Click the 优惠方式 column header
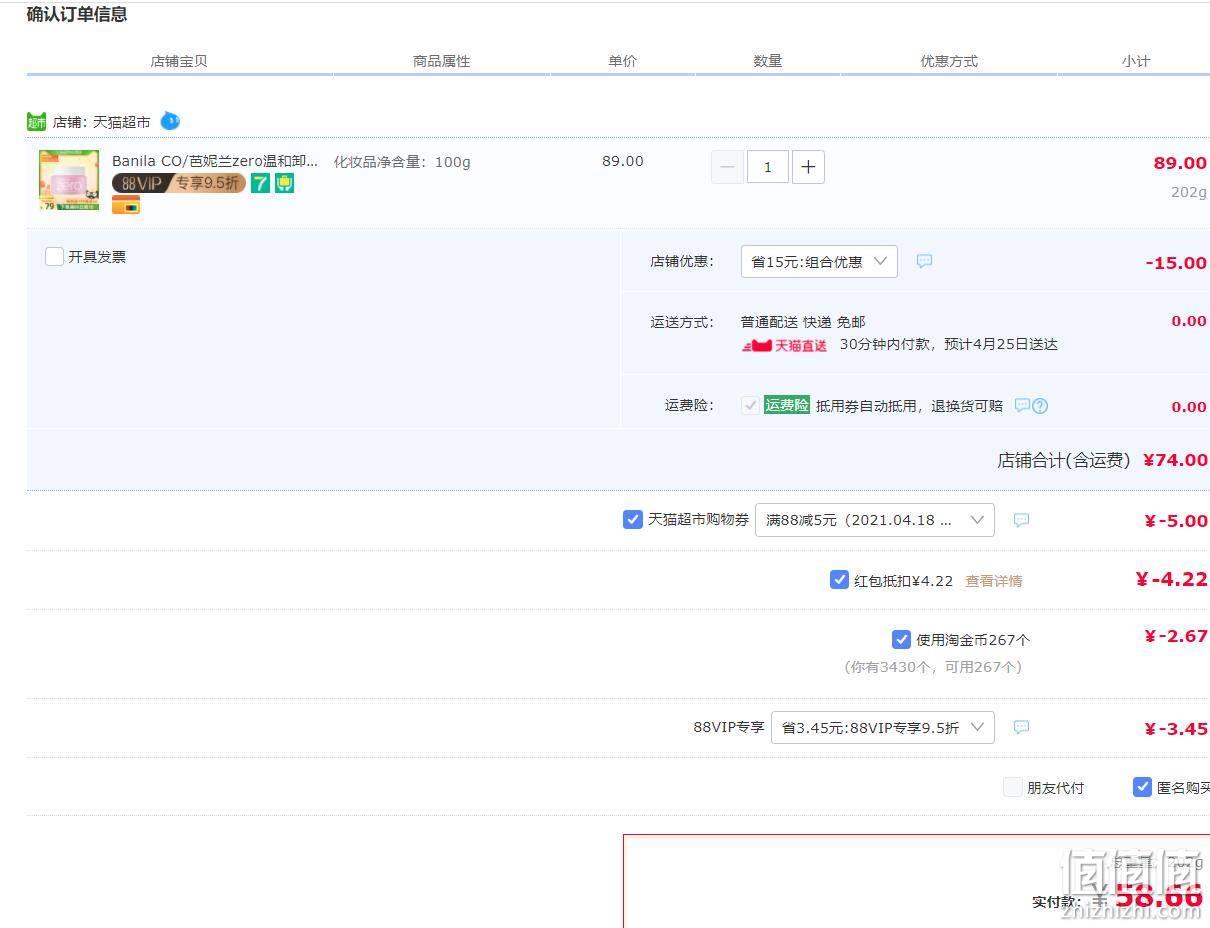1210x928 pixels. tap(949, 61)
